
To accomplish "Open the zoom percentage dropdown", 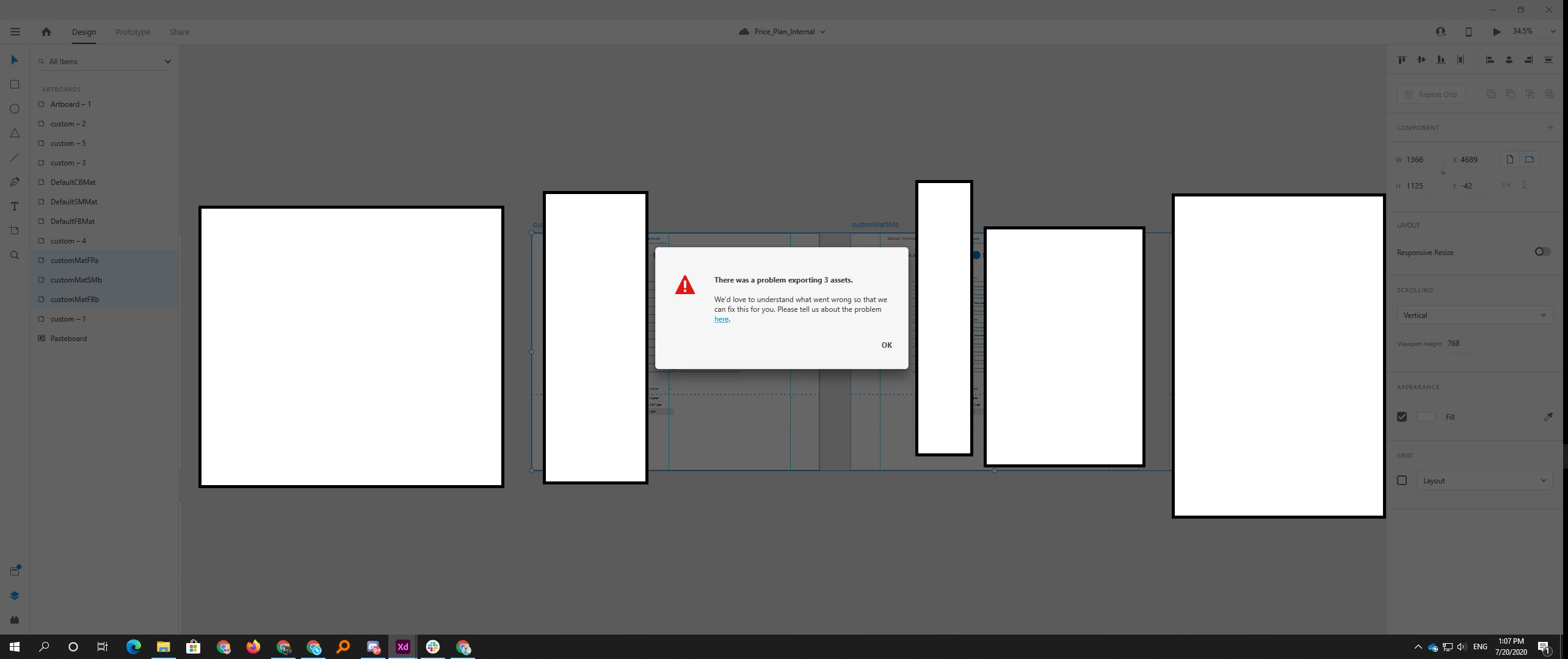I will 1553,31.
